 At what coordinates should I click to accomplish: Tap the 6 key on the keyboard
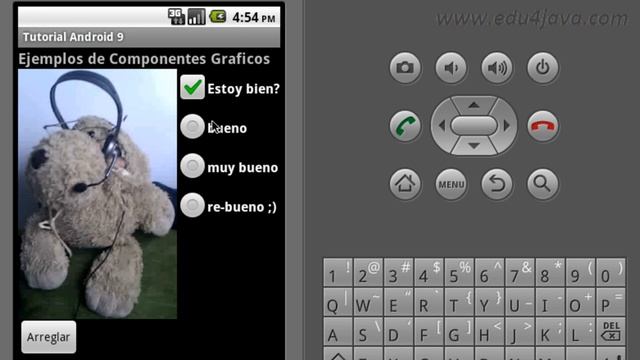490,272
